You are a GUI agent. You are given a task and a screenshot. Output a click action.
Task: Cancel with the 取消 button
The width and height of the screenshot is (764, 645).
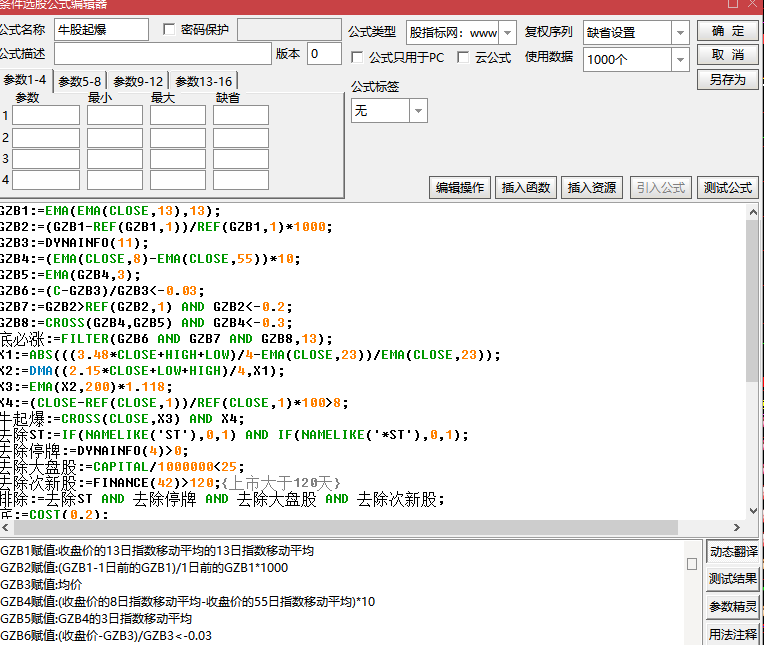(727, 55)
